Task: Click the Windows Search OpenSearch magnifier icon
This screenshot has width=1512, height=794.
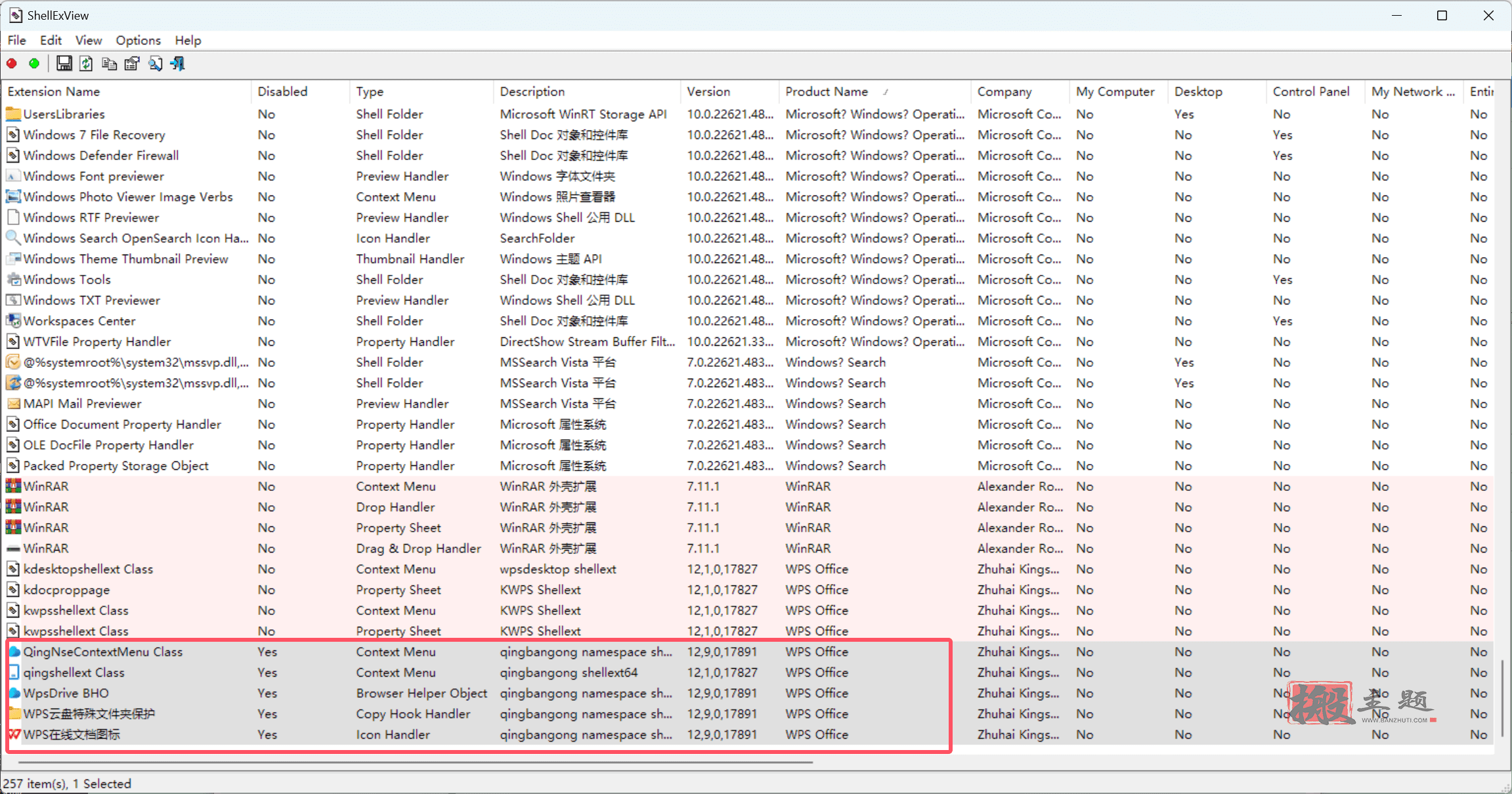Action: (x=13, y=238)
